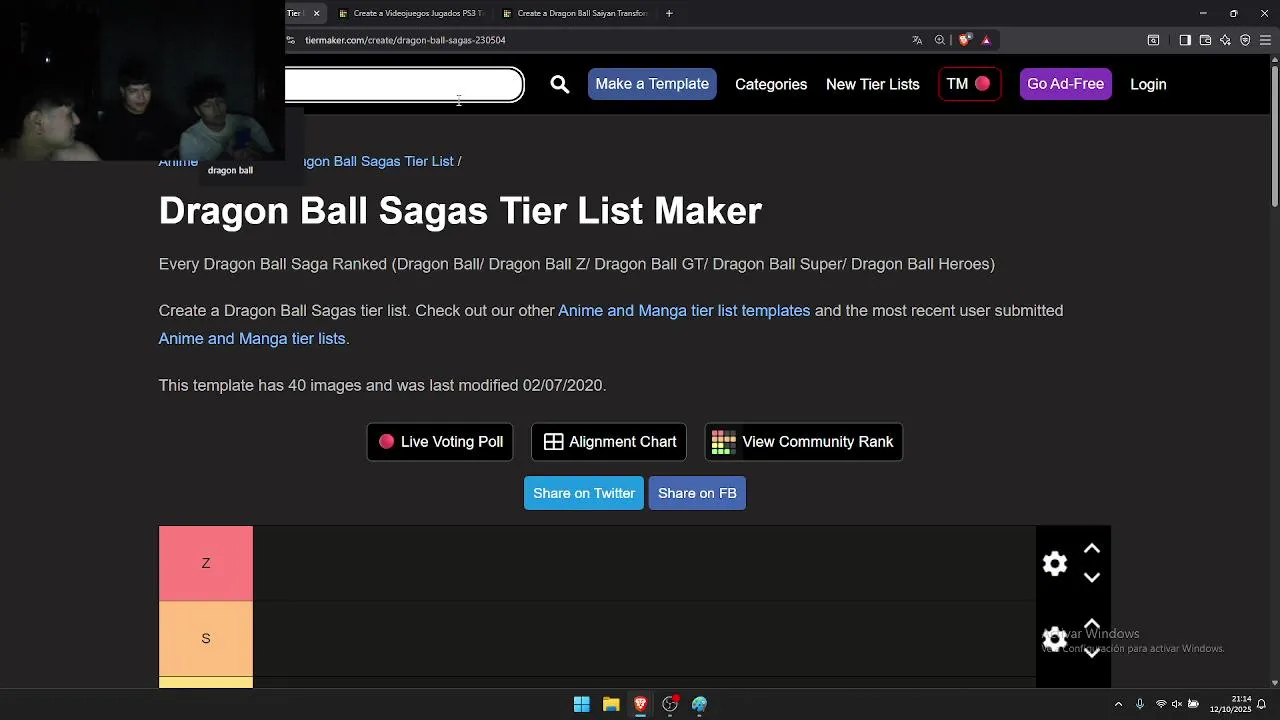This screenshot has width=1280, height=720.
Task: Click the microphone tray icon
Action: pos(1139,704)
